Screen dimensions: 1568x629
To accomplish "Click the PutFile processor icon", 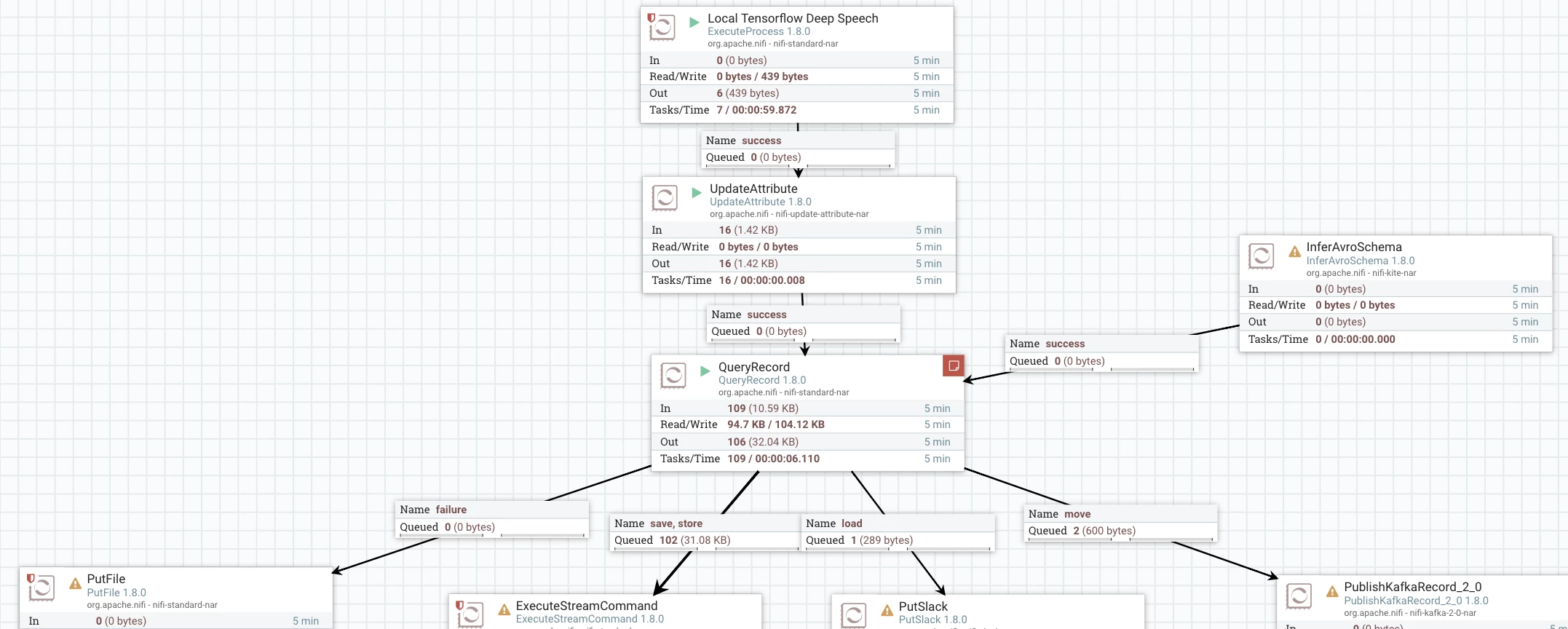I will [x=41, y=588].
